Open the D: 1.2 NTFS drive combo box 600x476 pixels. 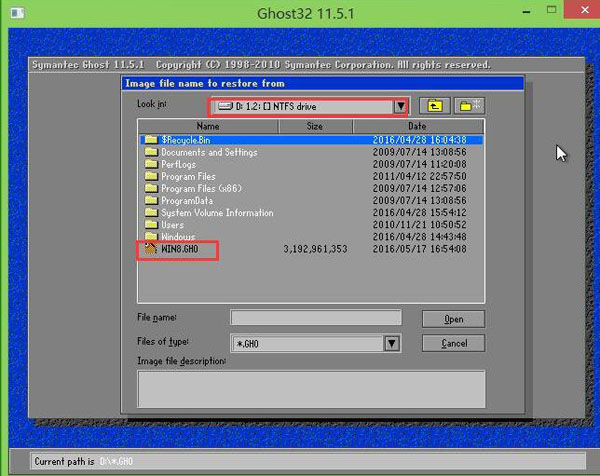click(x=309, y=106)
